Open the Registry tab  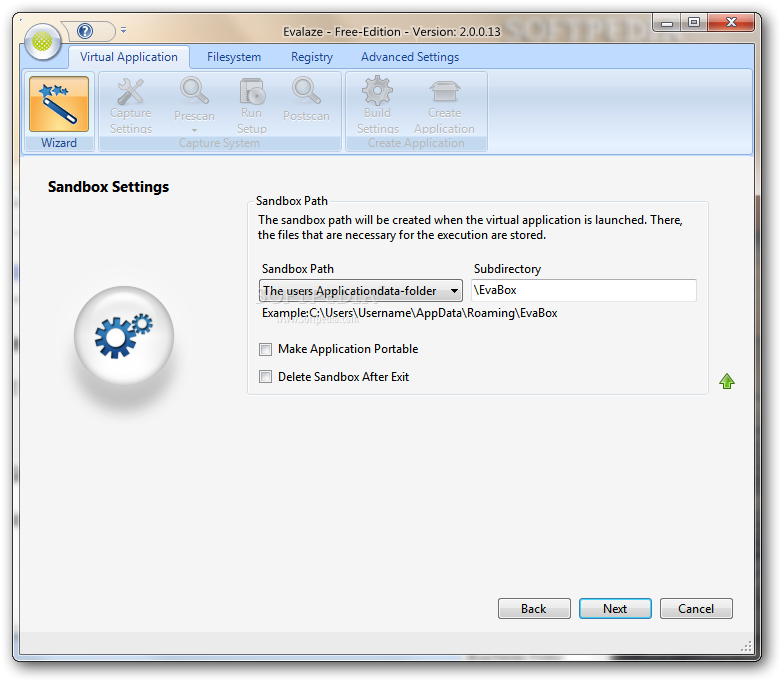(x=312, y=57)
